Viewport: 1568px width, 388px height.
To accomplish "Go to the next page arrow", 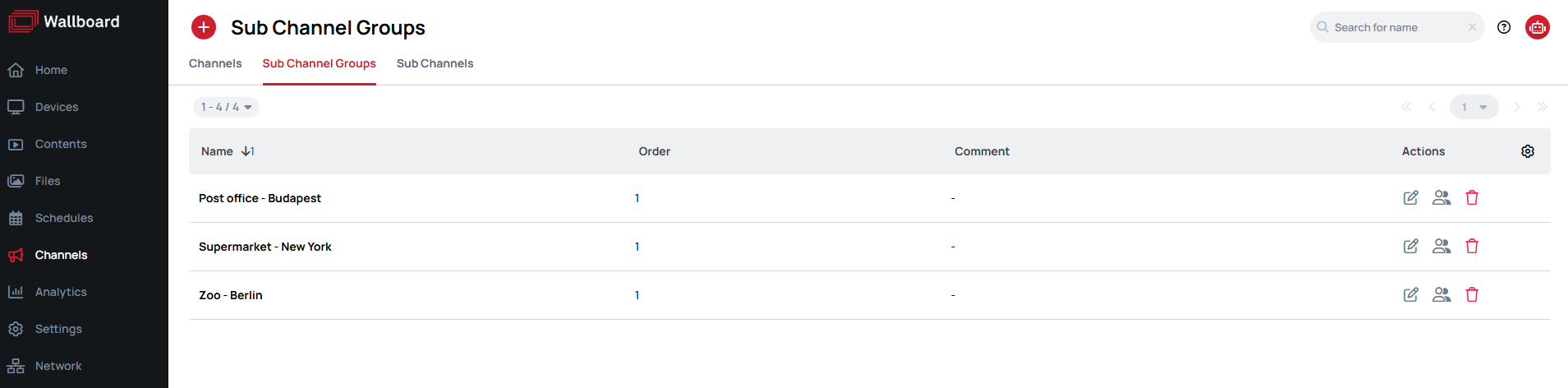I will point(1517,107).
